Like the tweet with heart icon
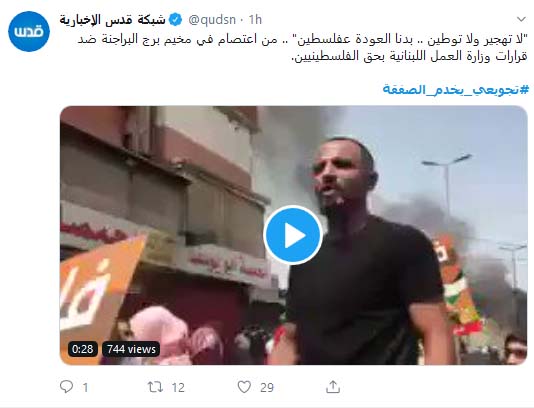Screen dimensions: 534x408 pos(244,387)
